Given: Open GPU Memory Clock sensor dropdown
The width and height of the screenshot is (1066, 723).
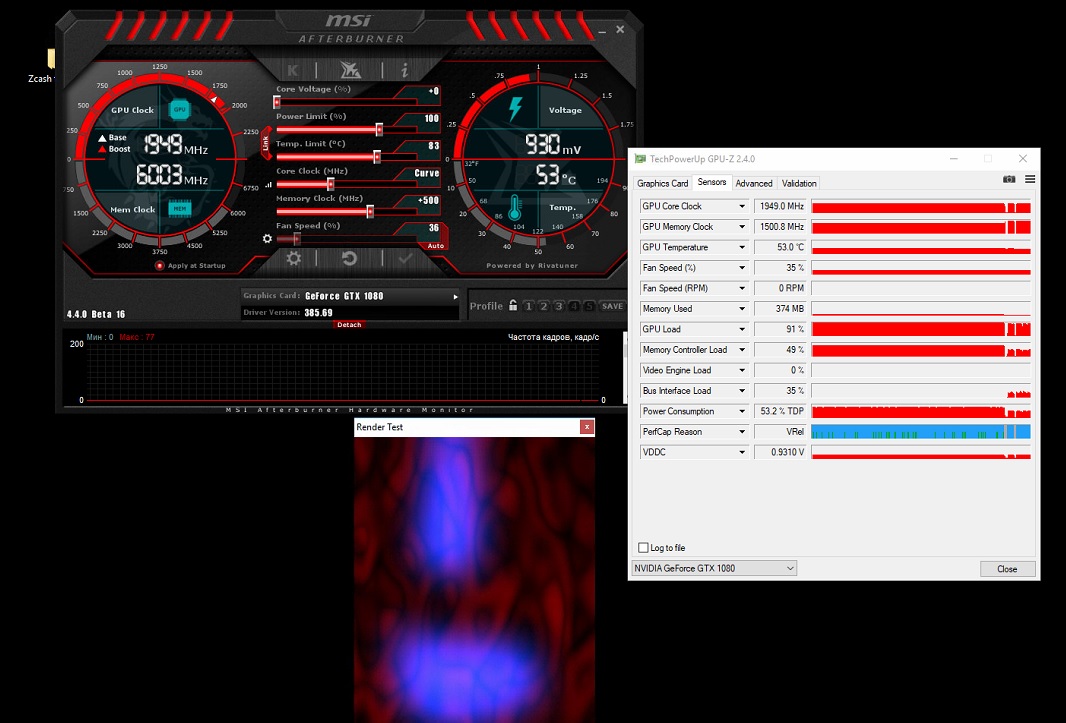Looking at the screenshot, I should [742, 226].
